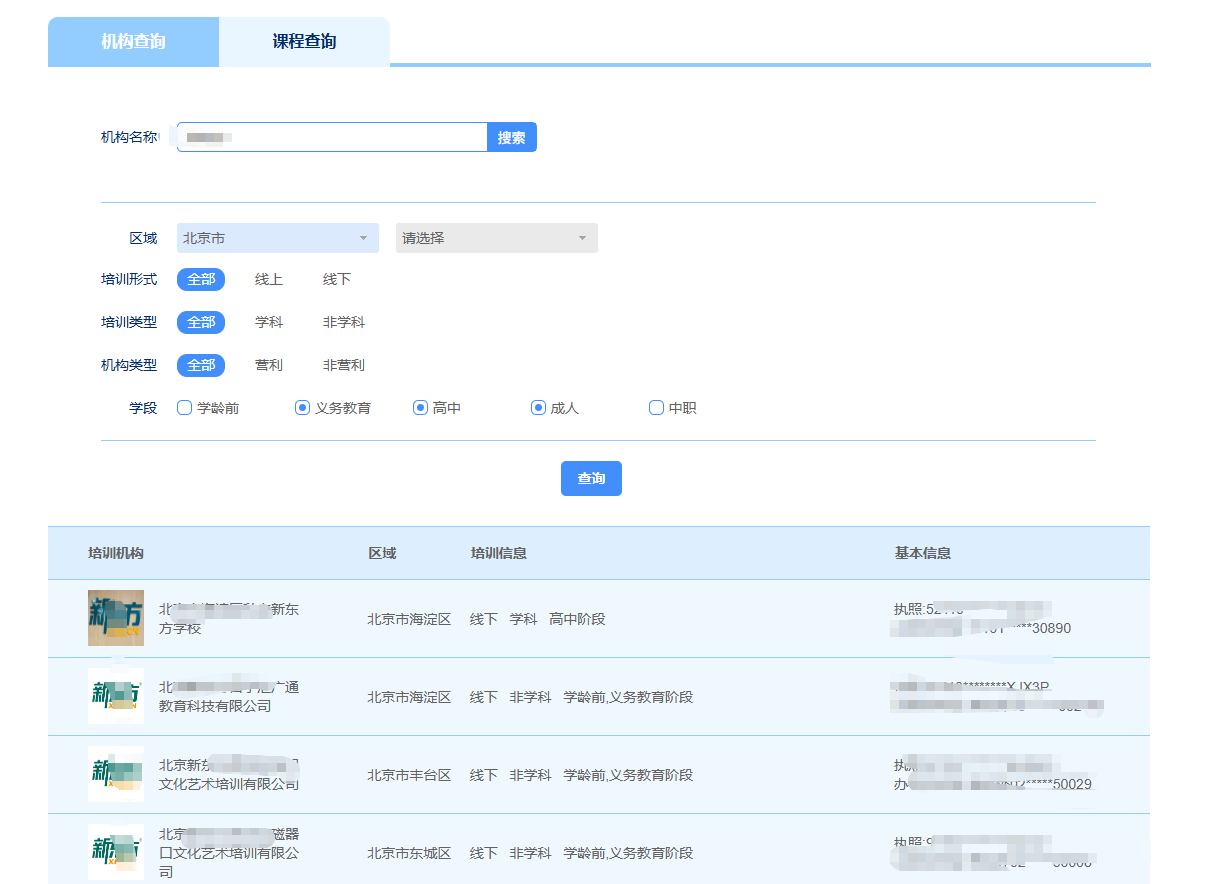Click 北京市丰台区 region cell
The width and height of the screenshot is (1216, 884).
coord(409,775)
